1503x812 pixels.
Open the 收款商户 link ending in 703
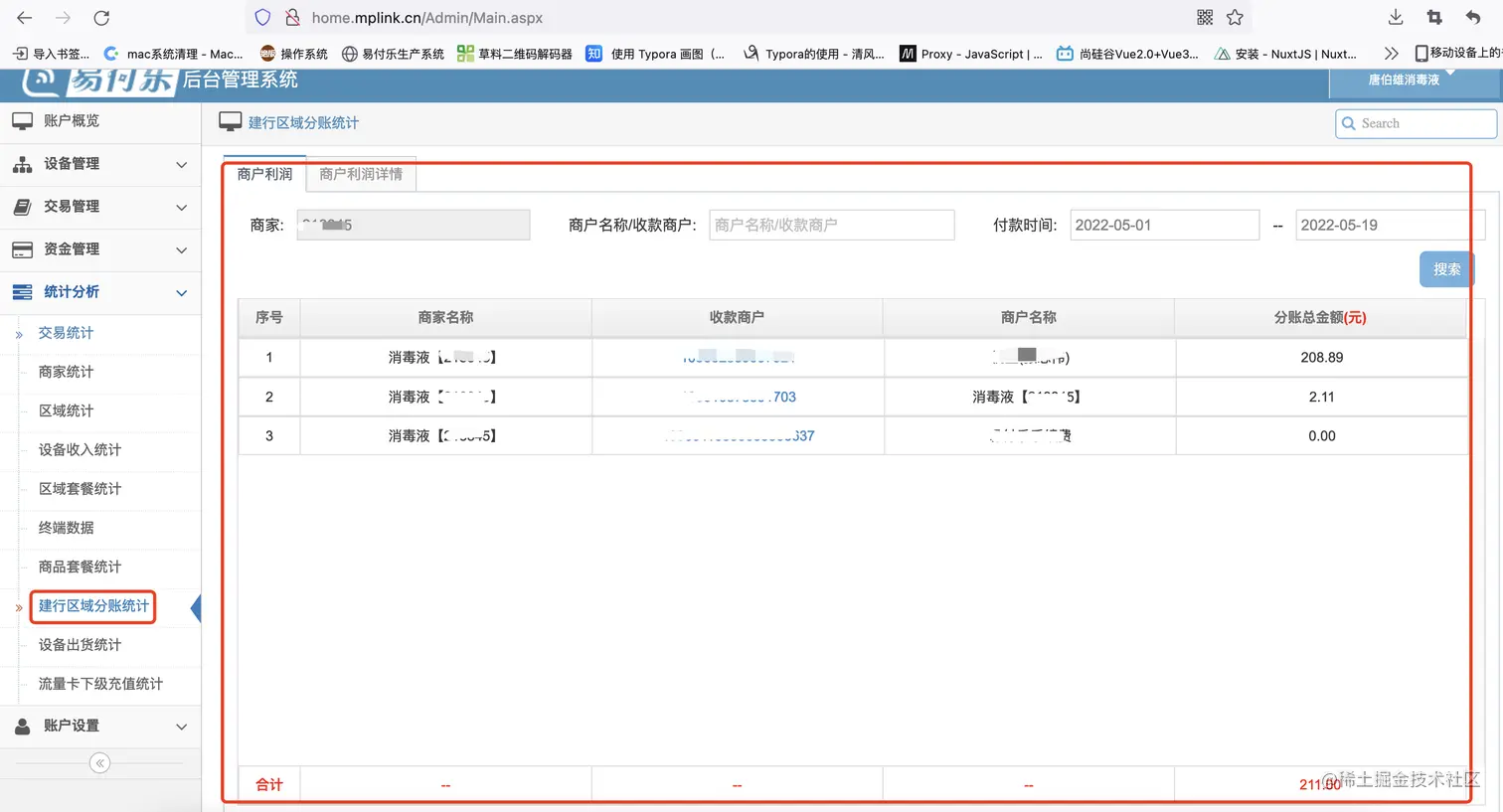pos(737,397)
